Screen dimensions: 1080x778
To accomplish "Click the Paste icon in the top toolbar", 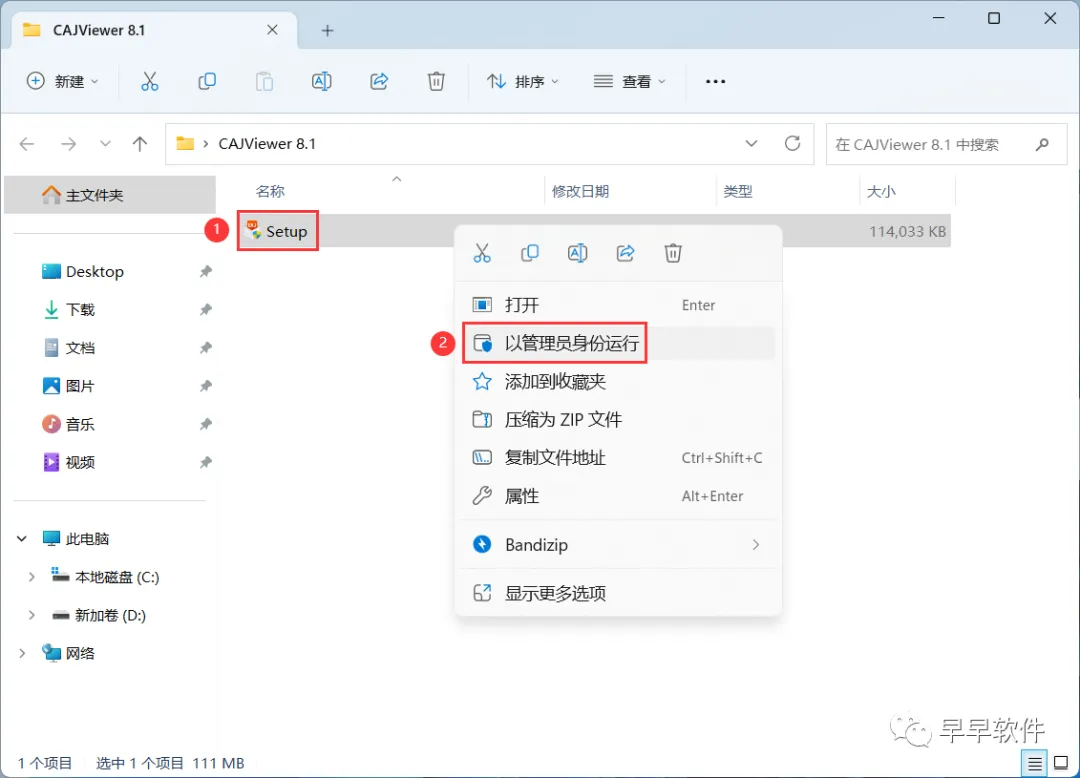I will click(x=264, y=81).
